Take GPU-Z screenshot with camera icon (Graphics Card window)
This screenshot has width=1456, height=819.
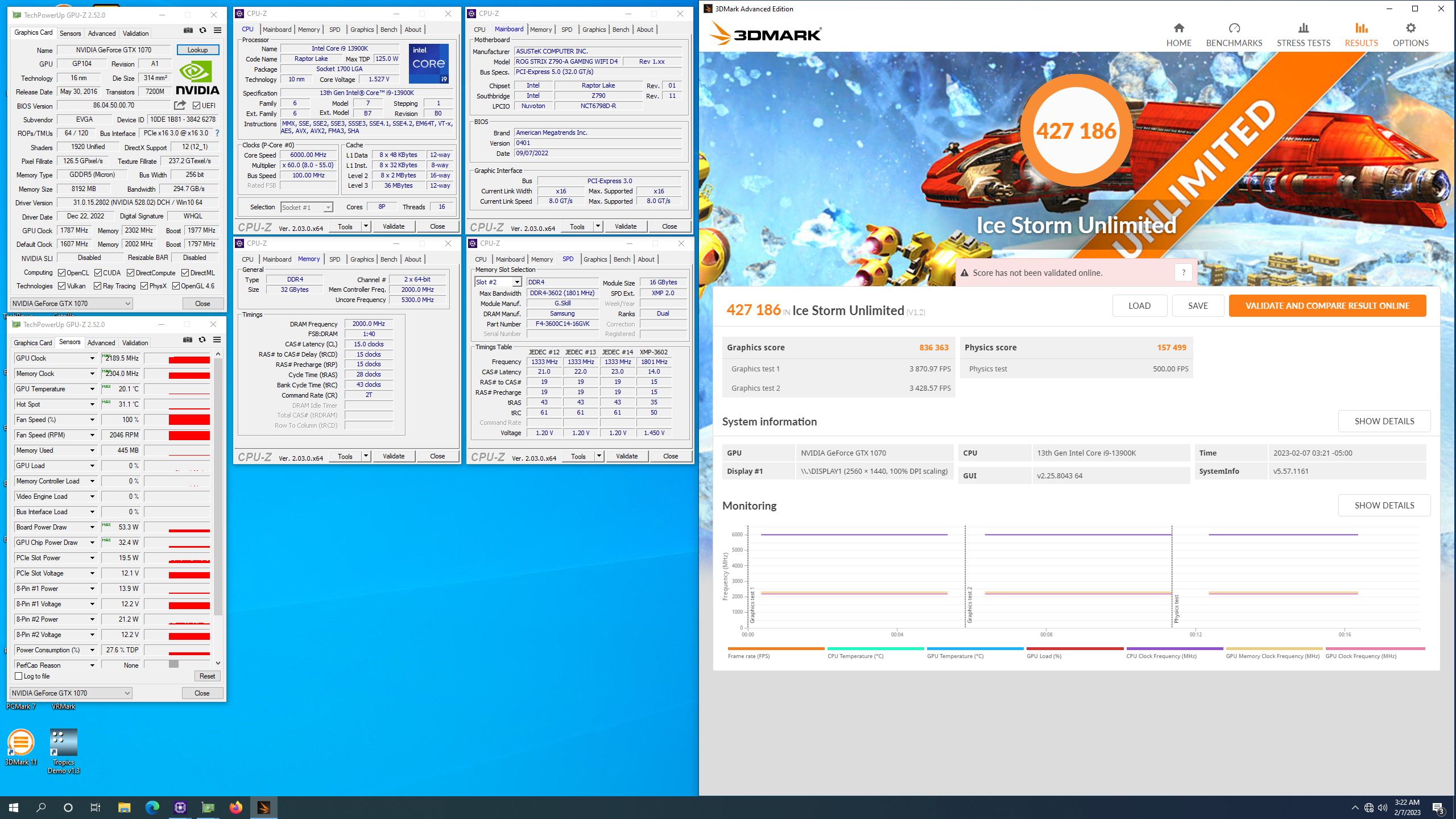[x=188, y=31]
